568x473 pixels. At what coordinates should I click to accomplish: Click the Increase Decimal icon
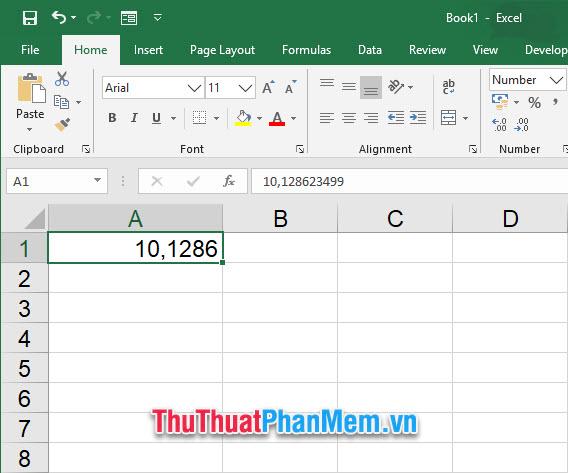(x=500, y=125)
